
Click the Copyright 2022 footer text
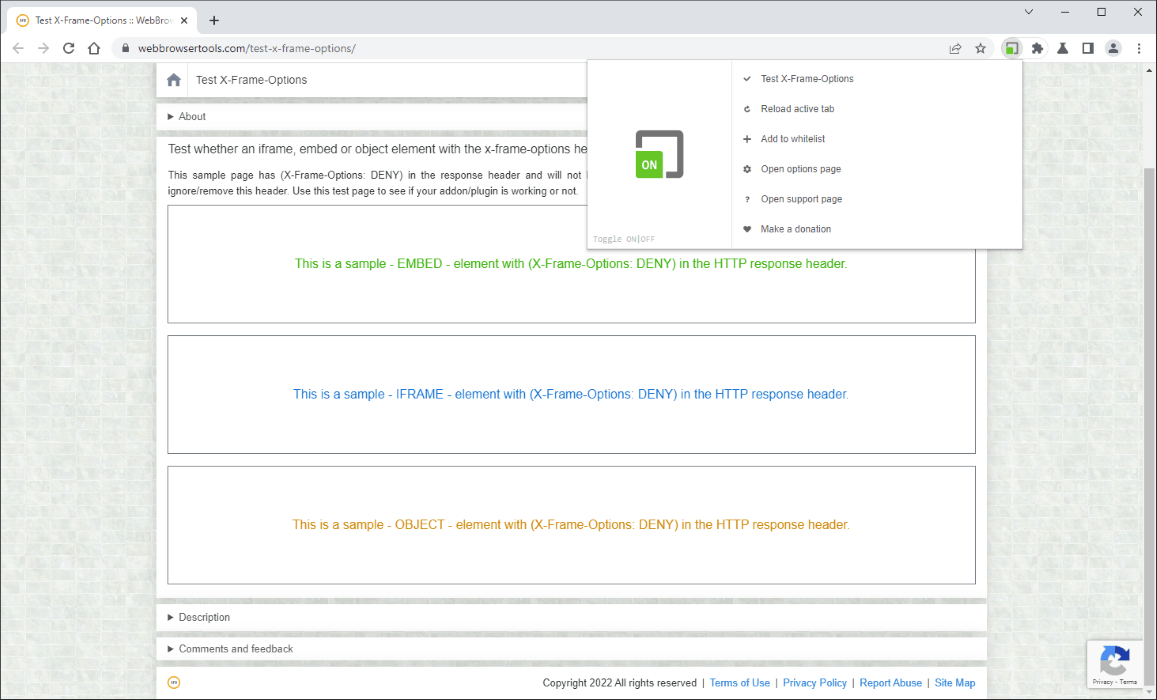[619, 683]
